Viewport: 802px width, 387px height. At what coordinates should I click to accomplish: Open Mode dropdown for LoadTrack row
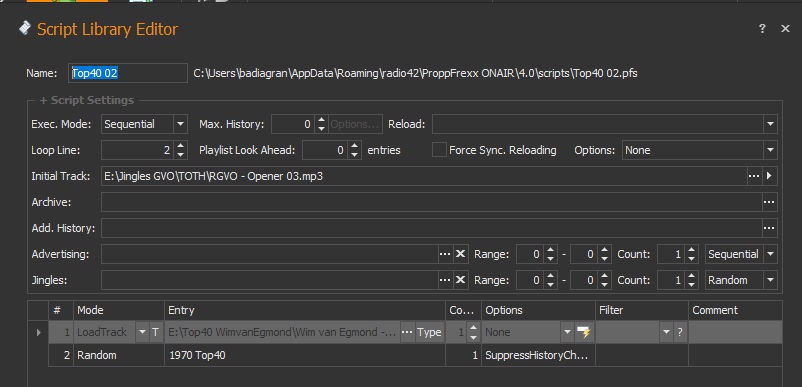click(142, 332)
